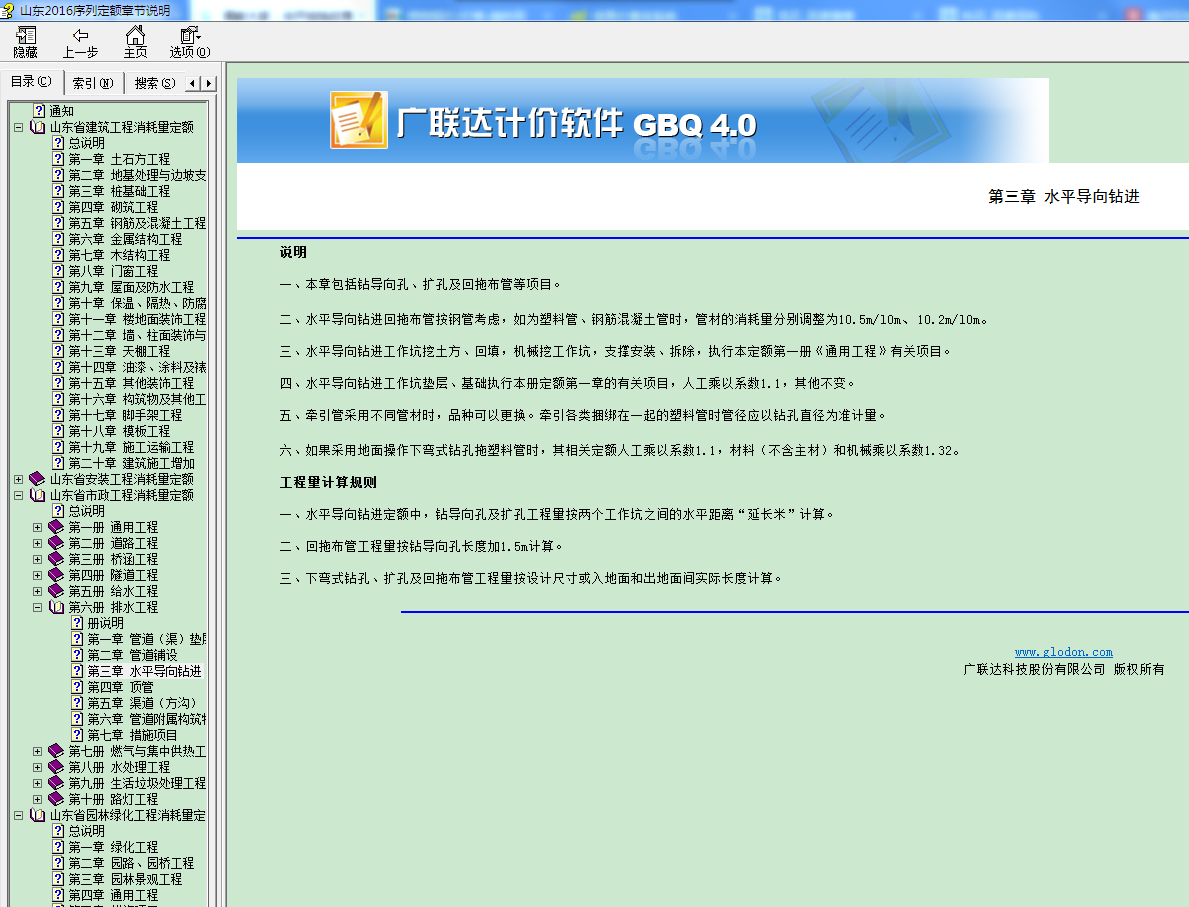
Task: Click the book icon beside 第八册 水处理工程
Action: tap(56, 767)
